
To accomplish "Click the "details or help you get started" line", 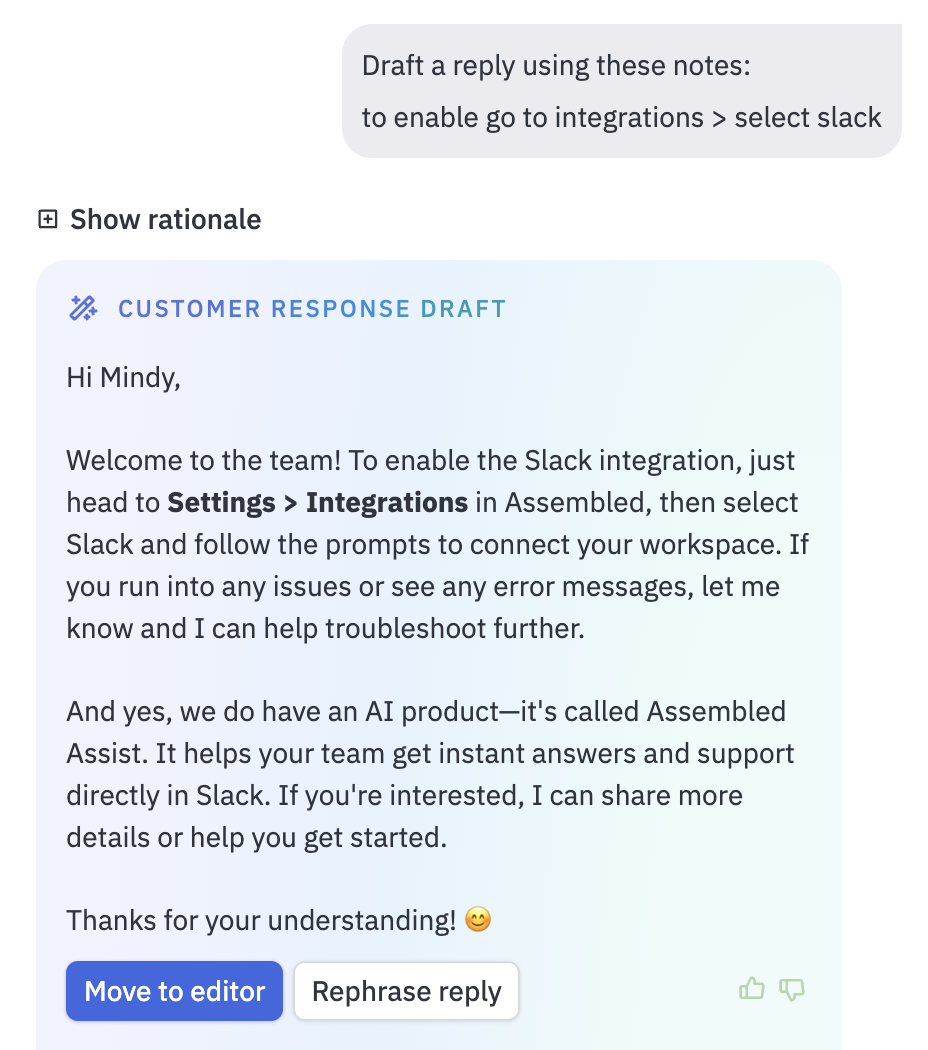I will (256, 838).
